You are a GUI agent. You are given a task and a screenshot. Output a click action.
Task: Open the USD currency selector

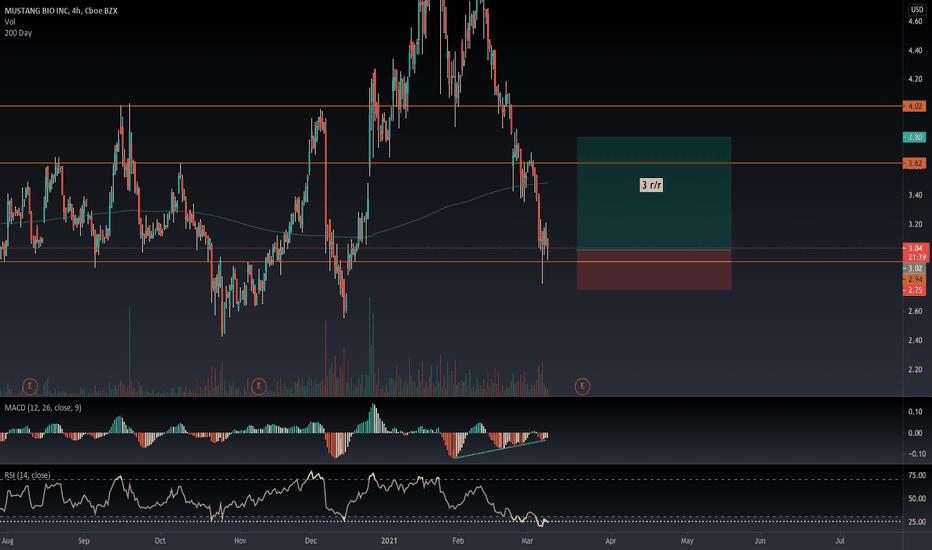click(917, 9)
